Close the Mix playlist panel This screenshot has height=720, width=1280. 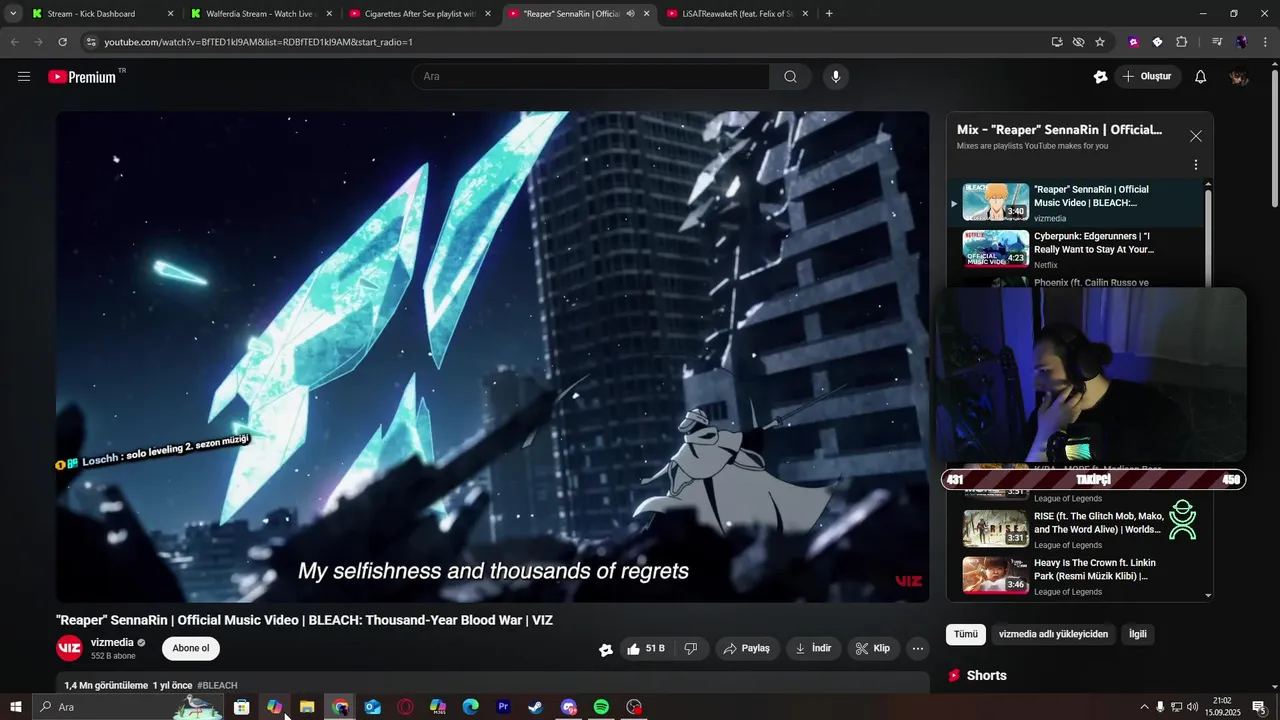tap(1195, 136)
